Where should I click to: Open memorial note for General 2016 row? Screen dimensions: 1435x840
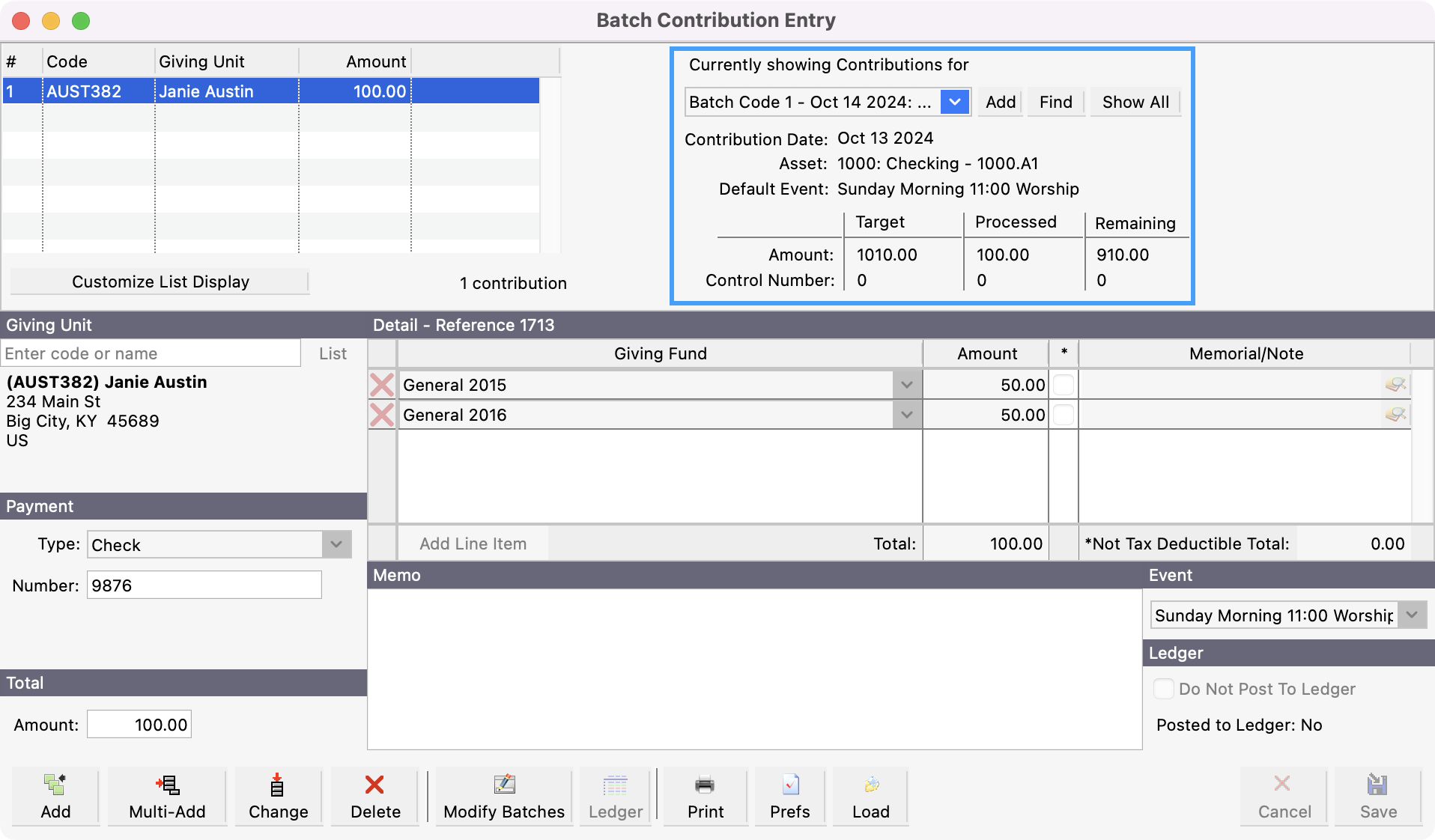[x=1395, y=415]
